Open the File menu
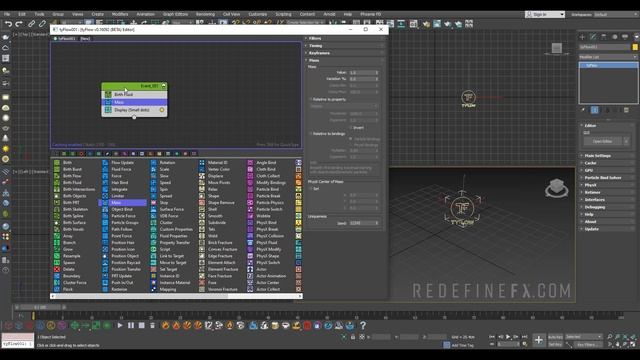The height and width of the screenshot is (360, 640). tap(7, 14)
